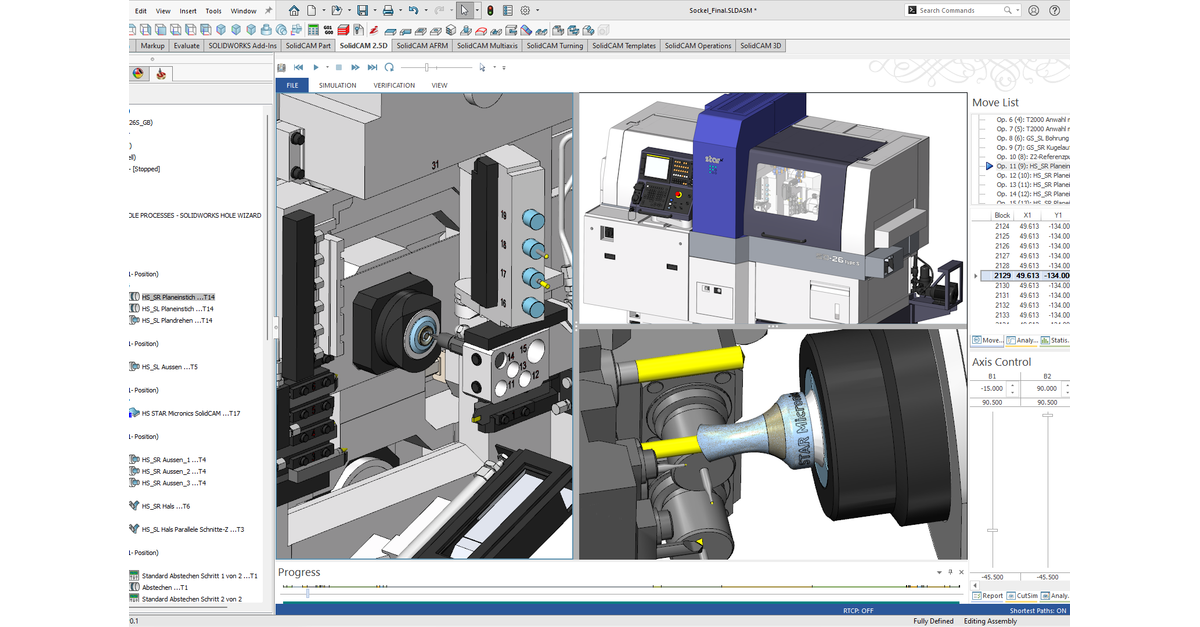Select the colored pie chart panel tab
This screenshot has height=627, width=1200.
139,73
